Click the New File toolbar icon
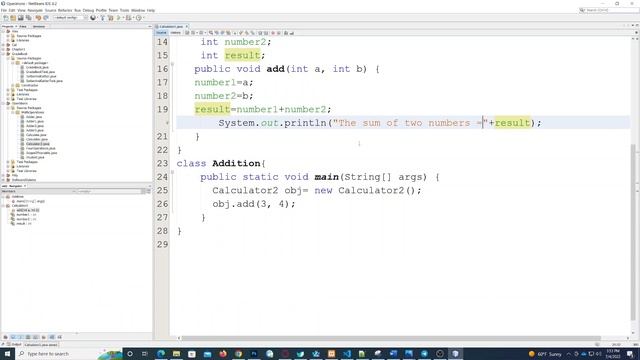 (5, 18)
